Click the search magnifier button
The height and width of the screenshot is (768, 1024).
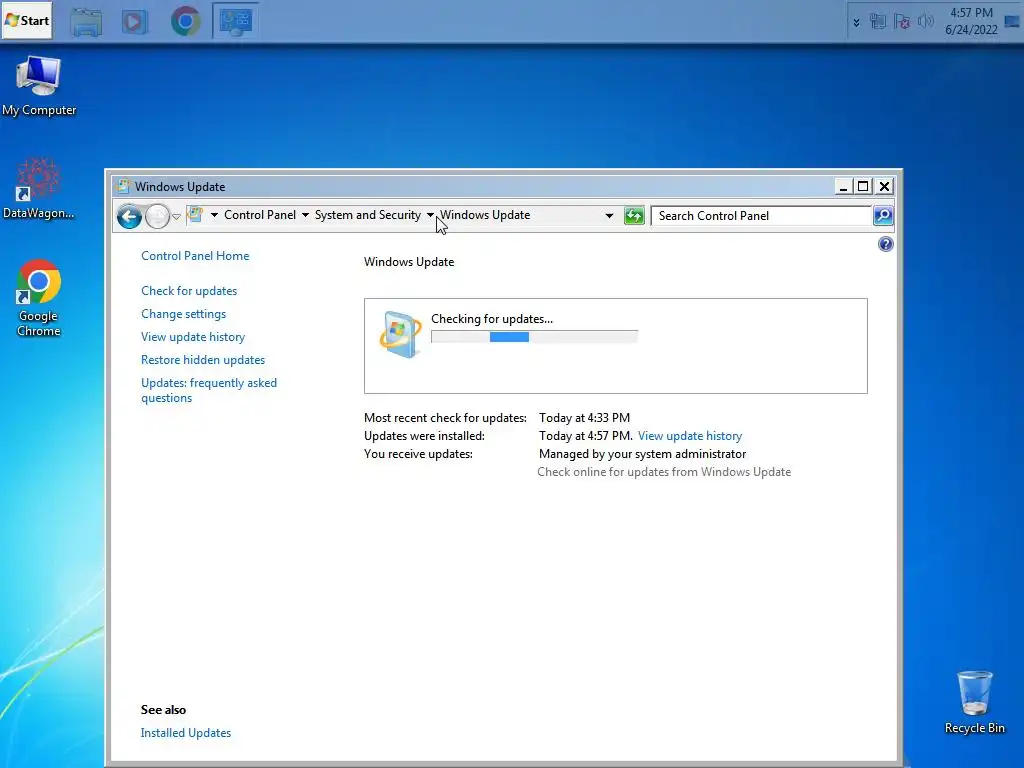click(883, 216)
